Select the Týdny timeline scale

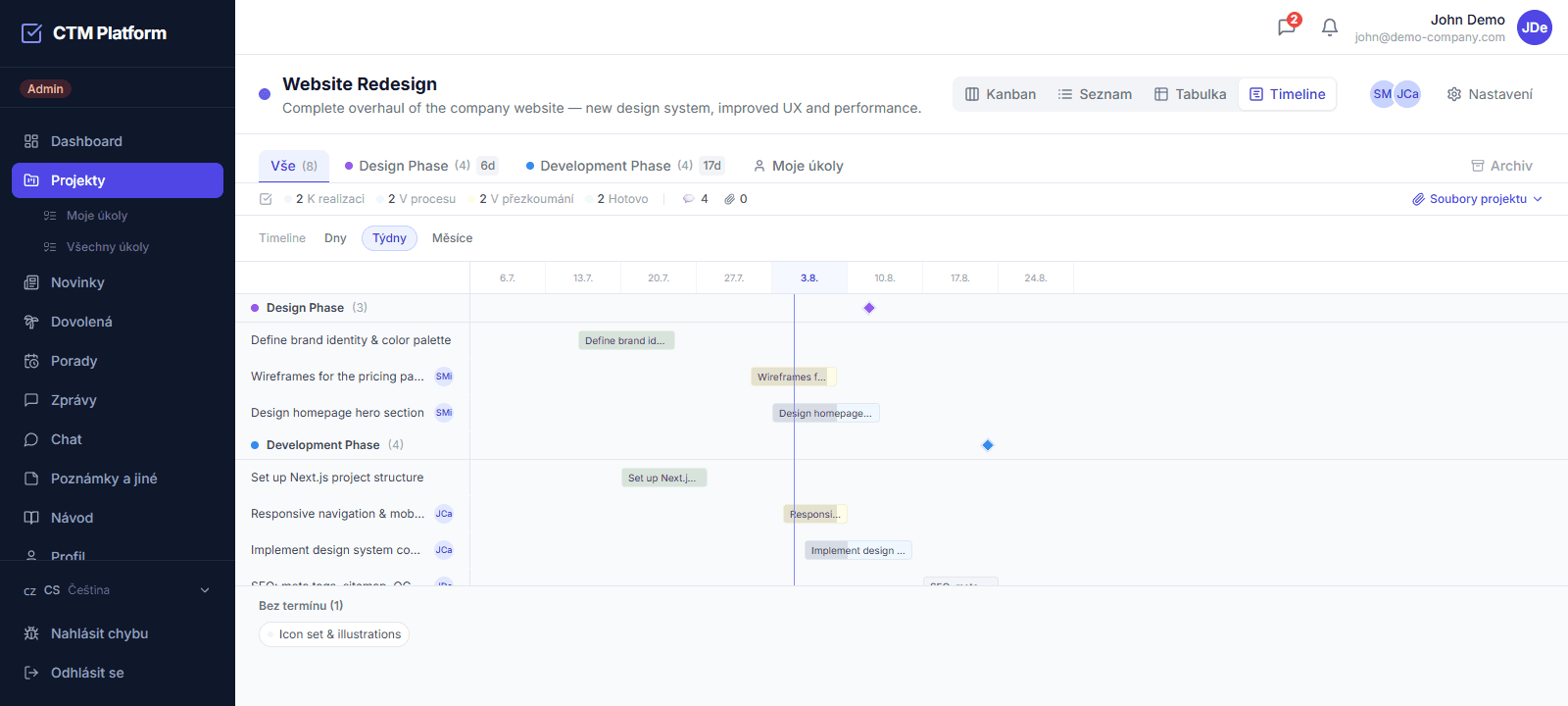(389, 238)
